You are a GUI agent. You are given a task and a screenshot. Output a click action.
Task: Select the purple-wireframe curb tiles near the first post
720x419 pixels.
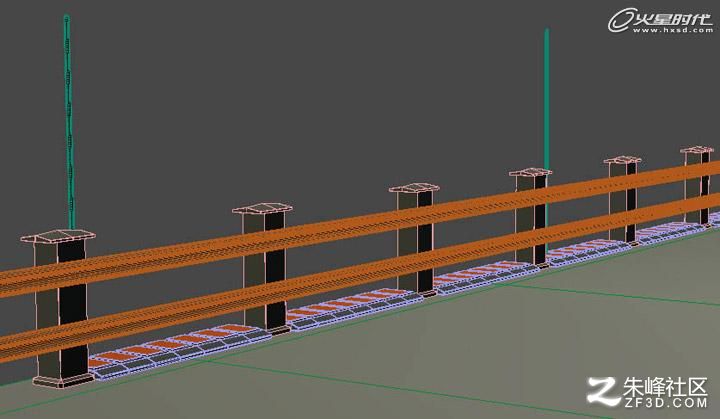(181, 350)
